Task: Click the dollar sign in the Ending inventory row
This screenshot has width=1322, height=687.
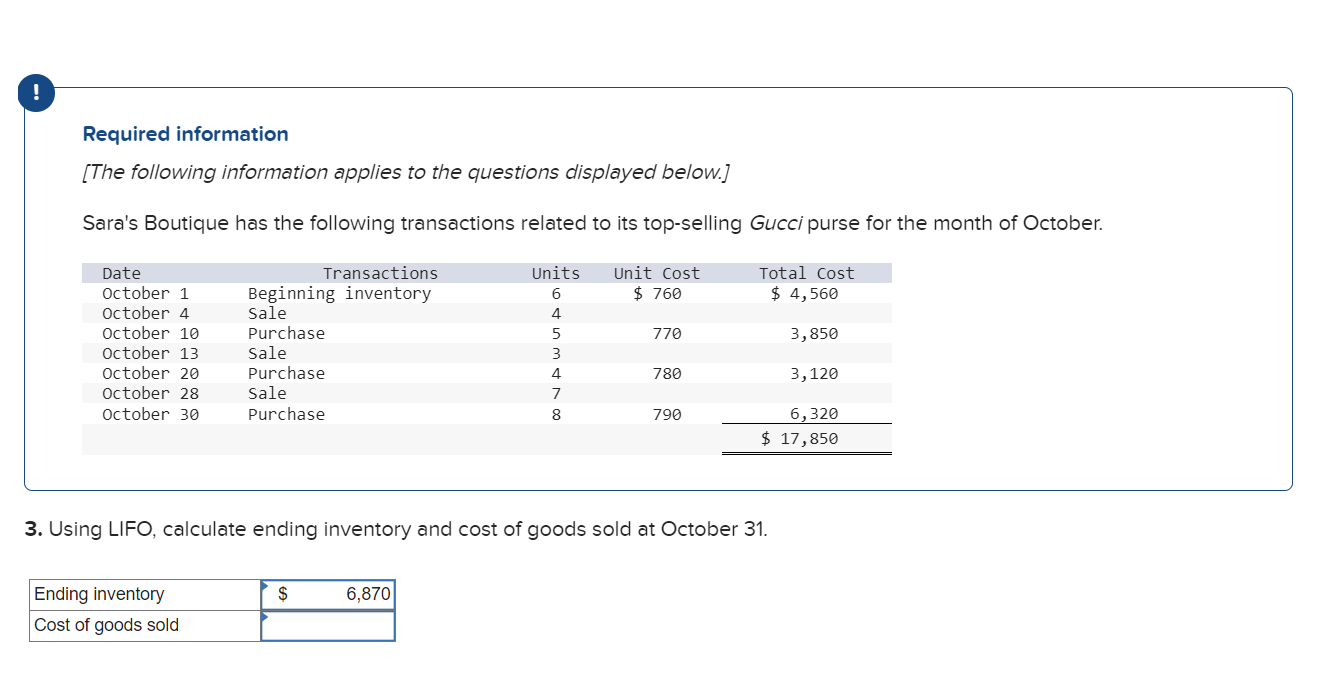Action: pyautogui.click(x=284, y=594)
